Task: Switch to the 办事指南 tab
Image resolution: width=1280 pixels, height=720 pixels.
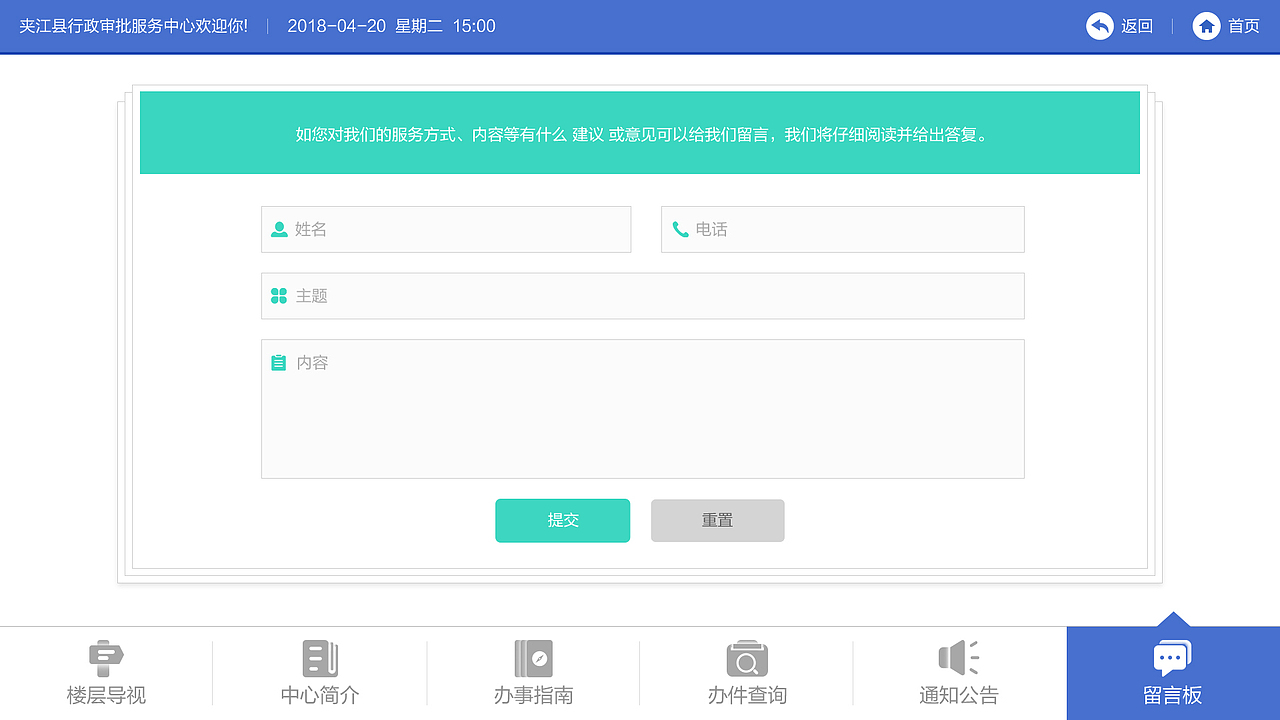Action: click(x=531, y=673)
